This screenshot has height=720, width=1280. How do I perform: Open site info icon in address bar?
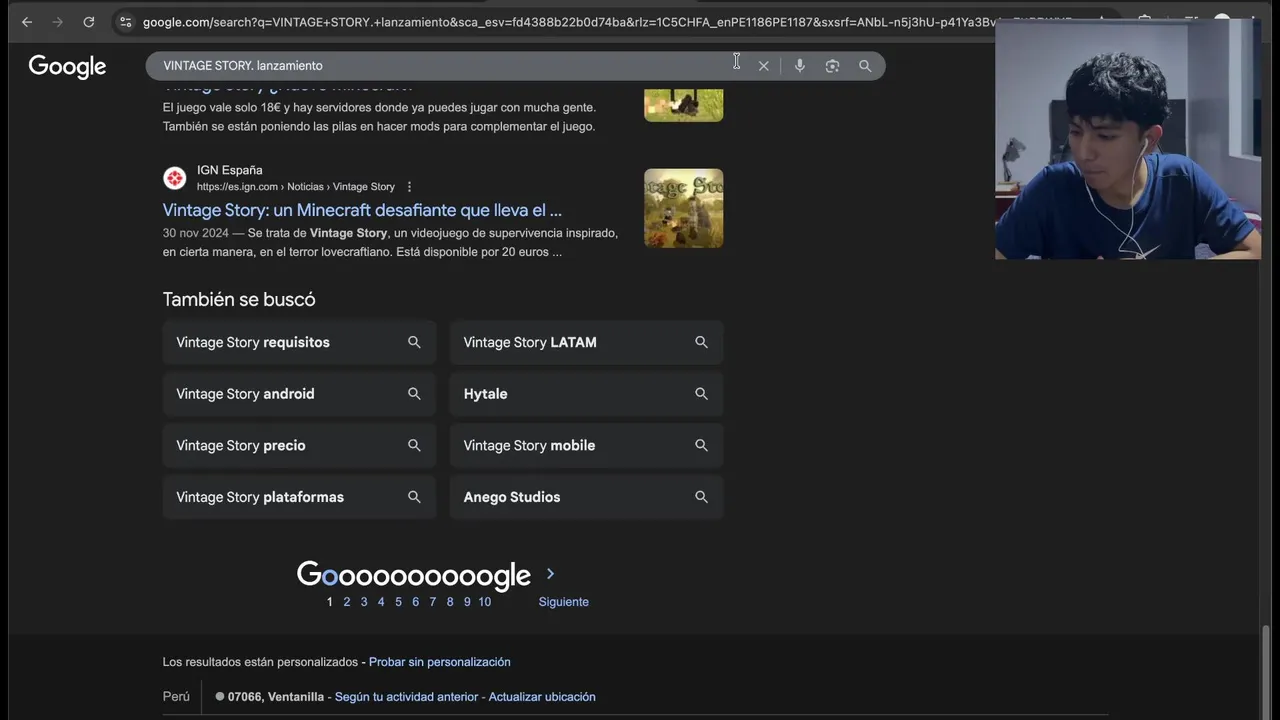pyautogui.click(x=125, y=22)
